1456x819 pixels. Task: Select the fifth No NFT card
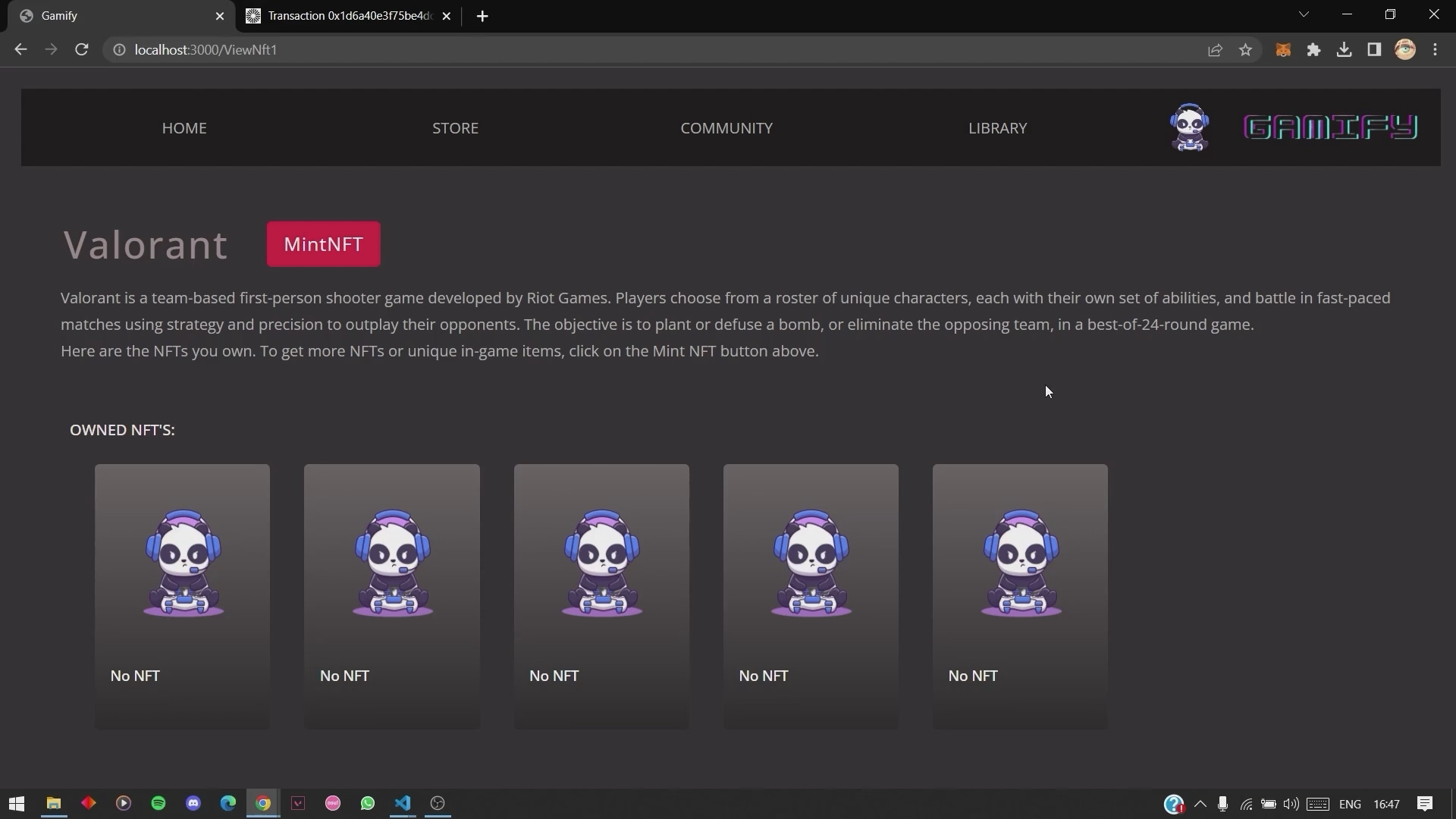click(x=1020, y=597)
